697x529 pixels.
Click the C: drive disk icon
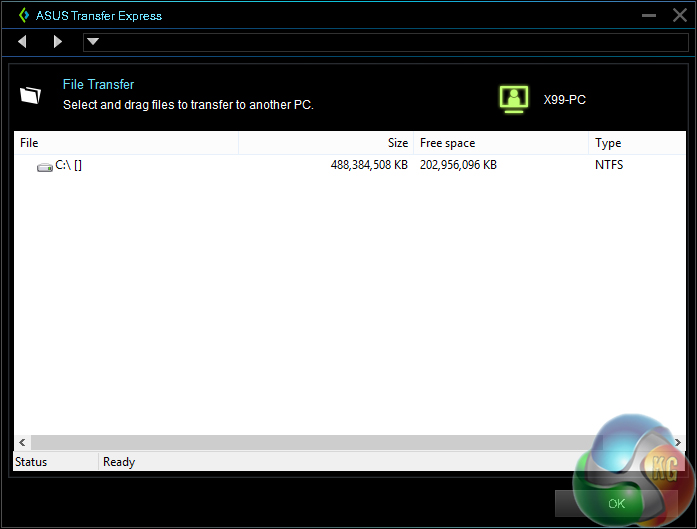point(44,167)
